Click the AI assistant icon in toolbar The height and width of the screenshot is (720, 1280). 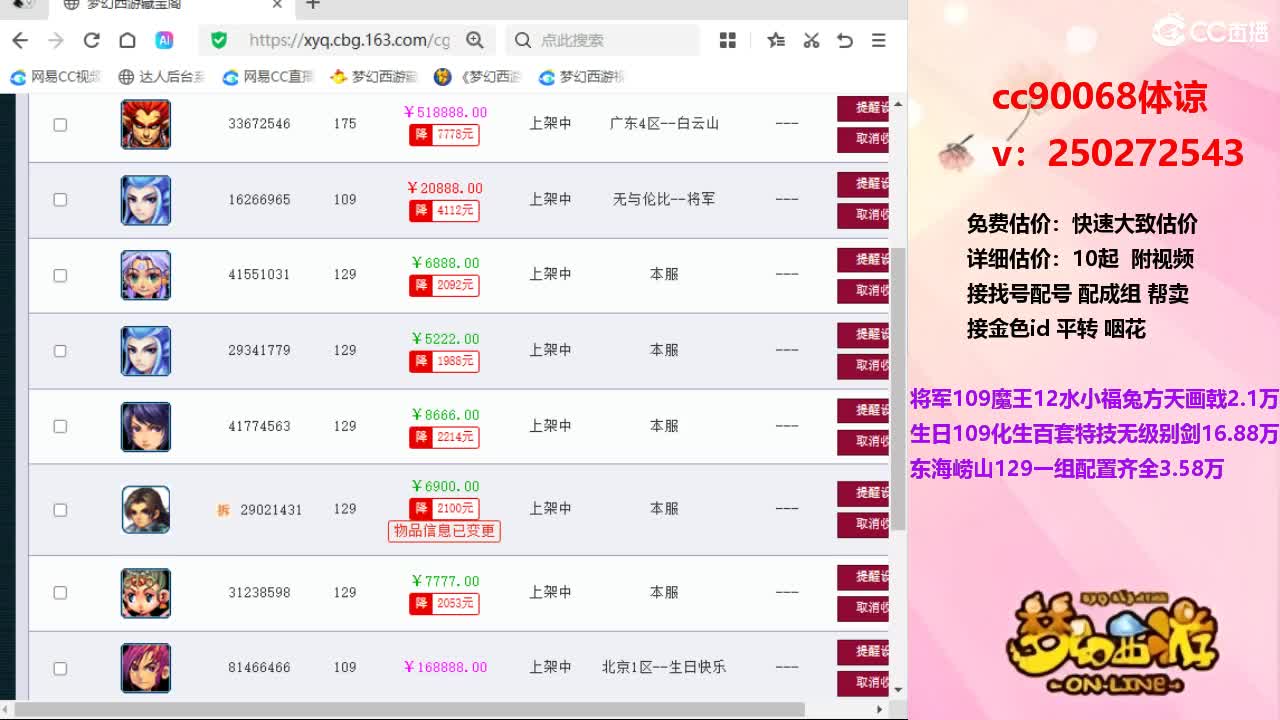pos(164,40)
